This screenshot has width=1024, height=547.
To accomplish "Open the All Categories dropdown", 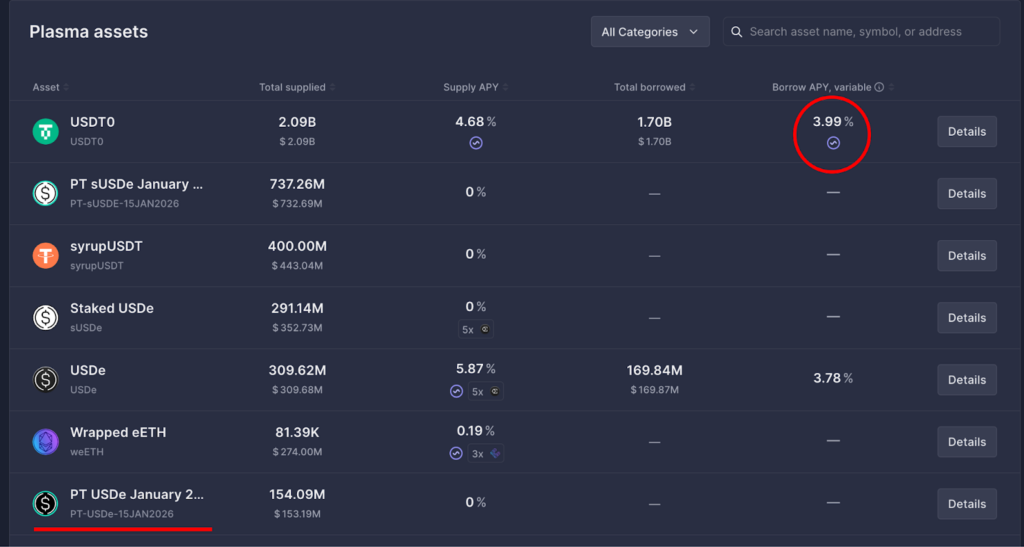I will 650,32.
